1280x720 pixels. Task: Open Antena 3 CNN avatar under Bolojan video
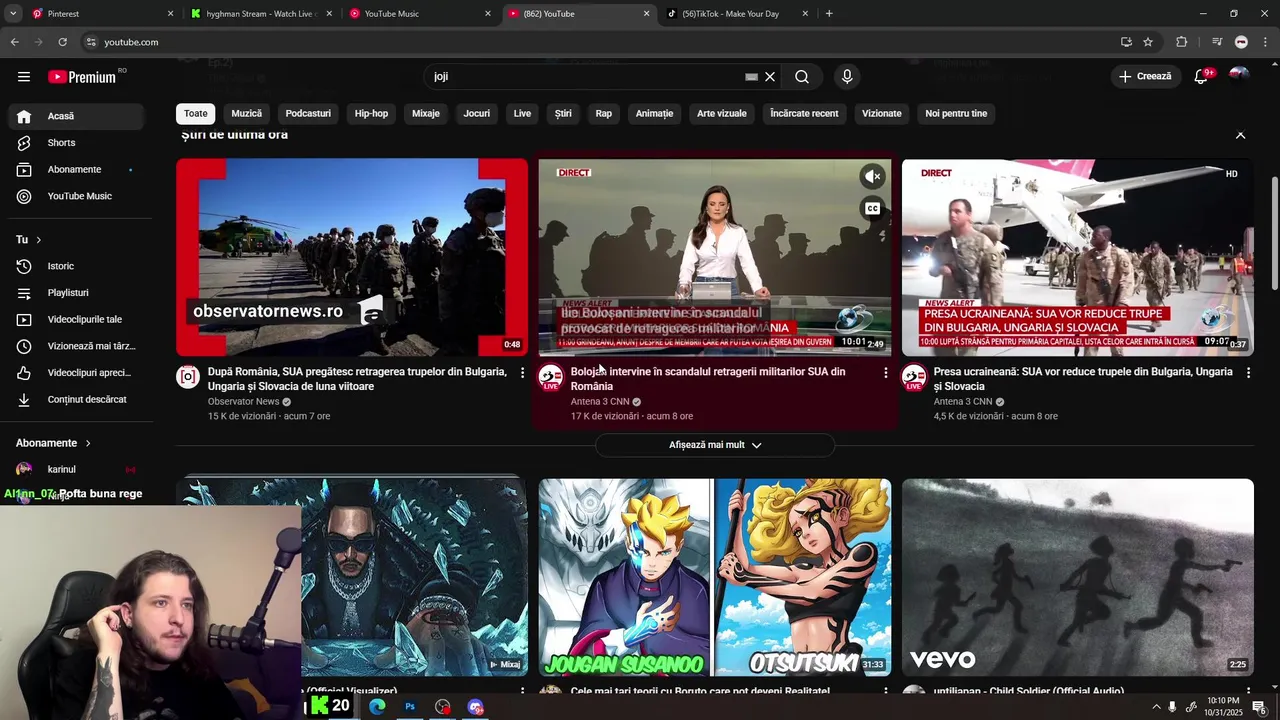551,377
